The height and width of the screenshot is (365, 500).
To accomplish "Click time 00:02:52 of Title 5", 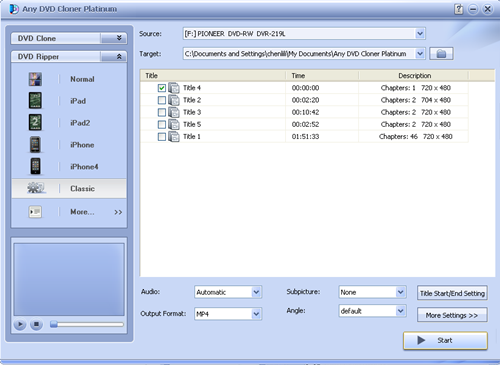I will (305, 124).
